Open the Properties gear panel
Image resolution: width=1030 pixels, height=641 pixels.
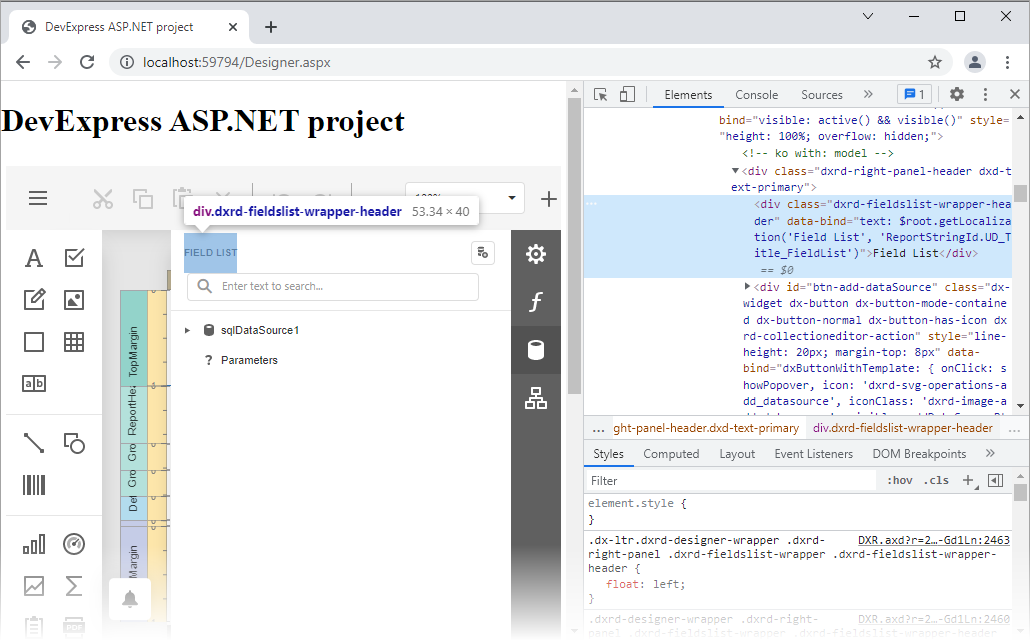pyautogui.click(x=536, y=254)
